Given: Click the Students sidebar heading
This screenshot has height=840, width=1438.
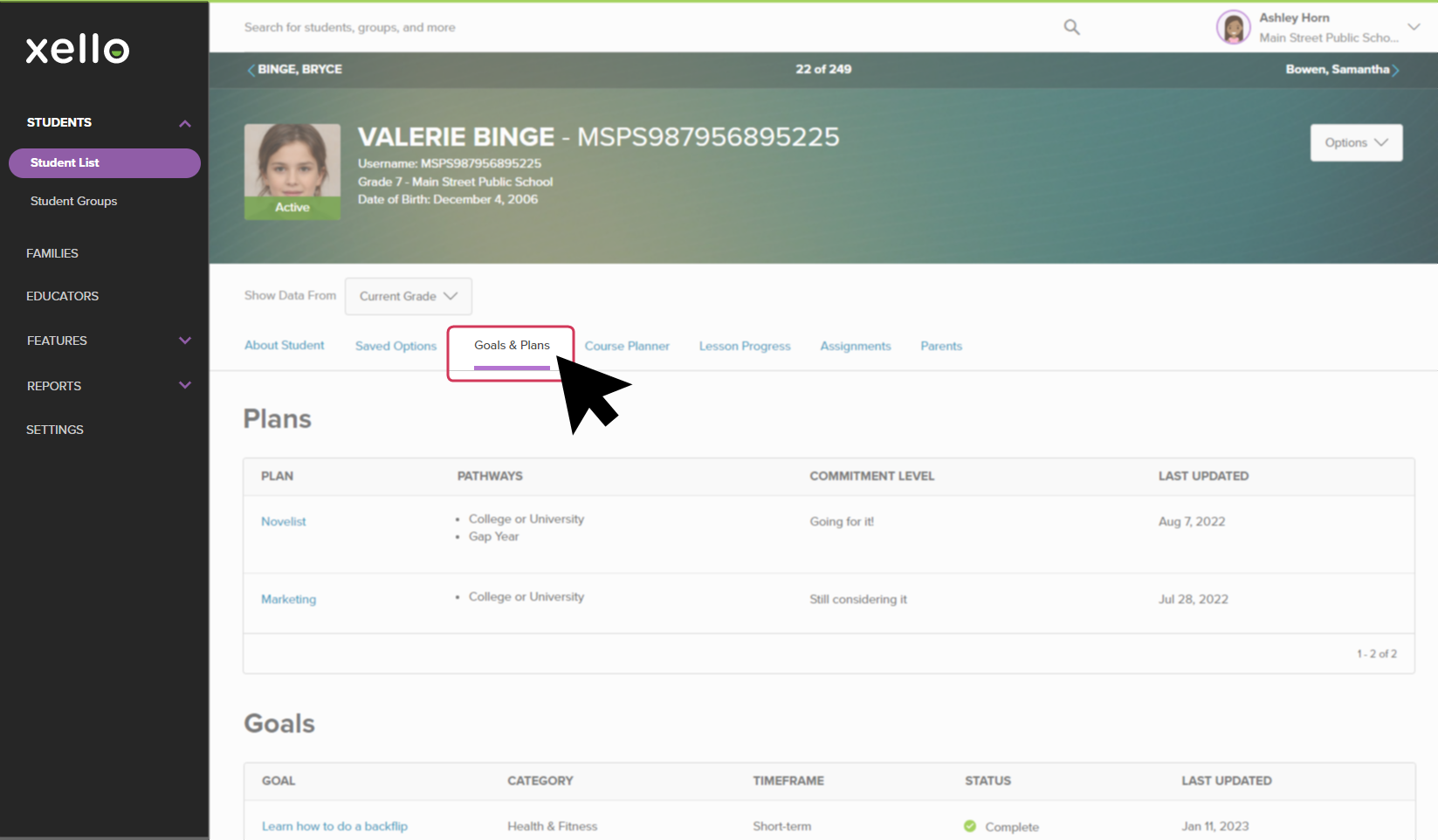Looking at the screenshot, I should 59,122.
